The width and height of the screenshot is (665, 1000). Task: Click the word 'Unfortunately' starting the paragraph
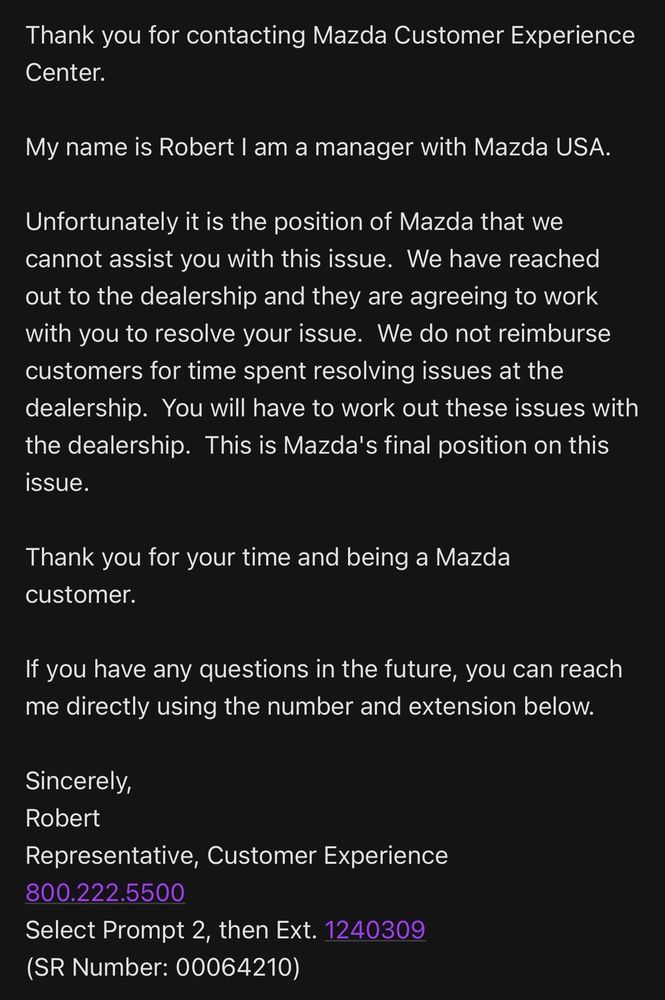click(102, 221)
